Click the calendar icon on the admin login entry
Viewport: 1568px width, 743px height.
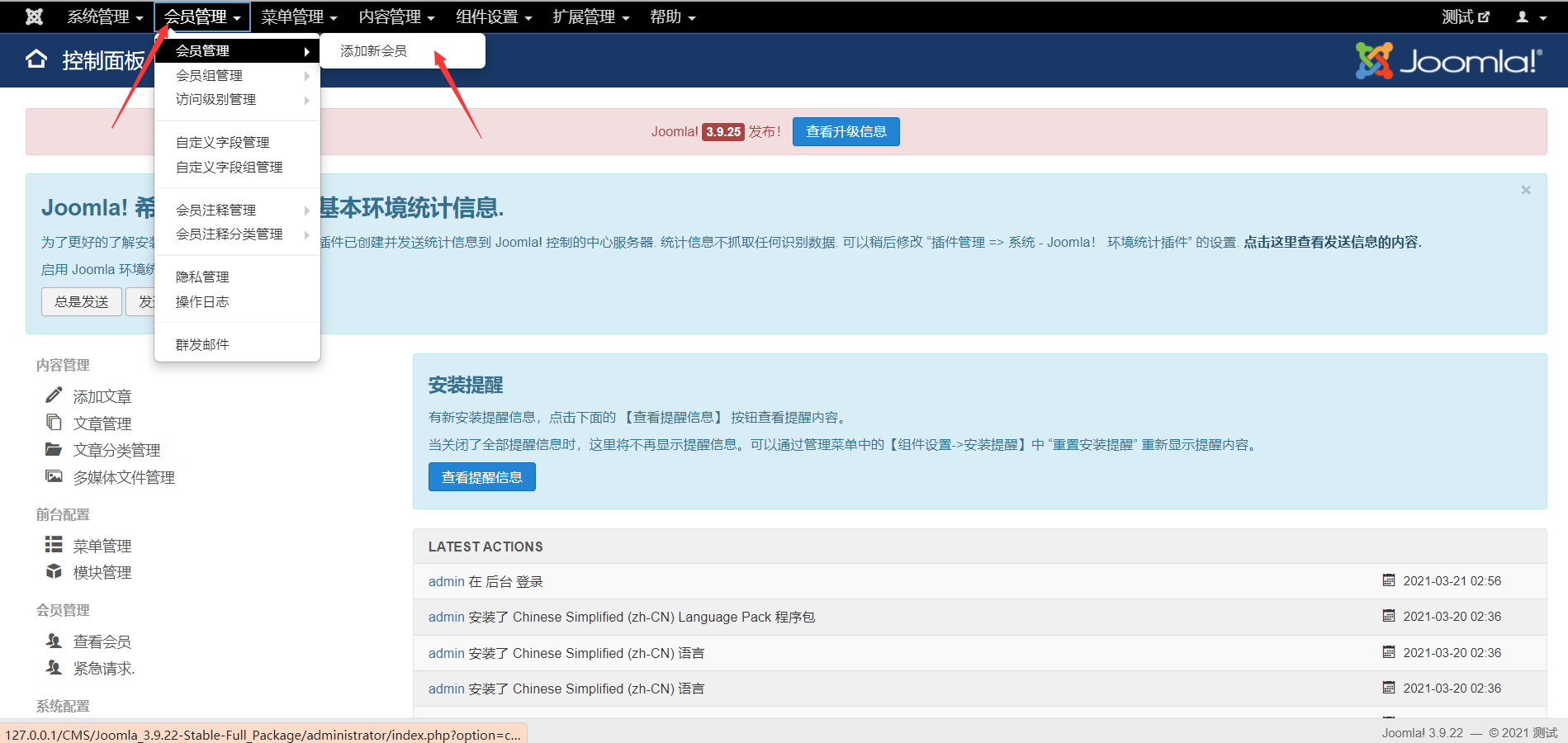coord(1389,580)
